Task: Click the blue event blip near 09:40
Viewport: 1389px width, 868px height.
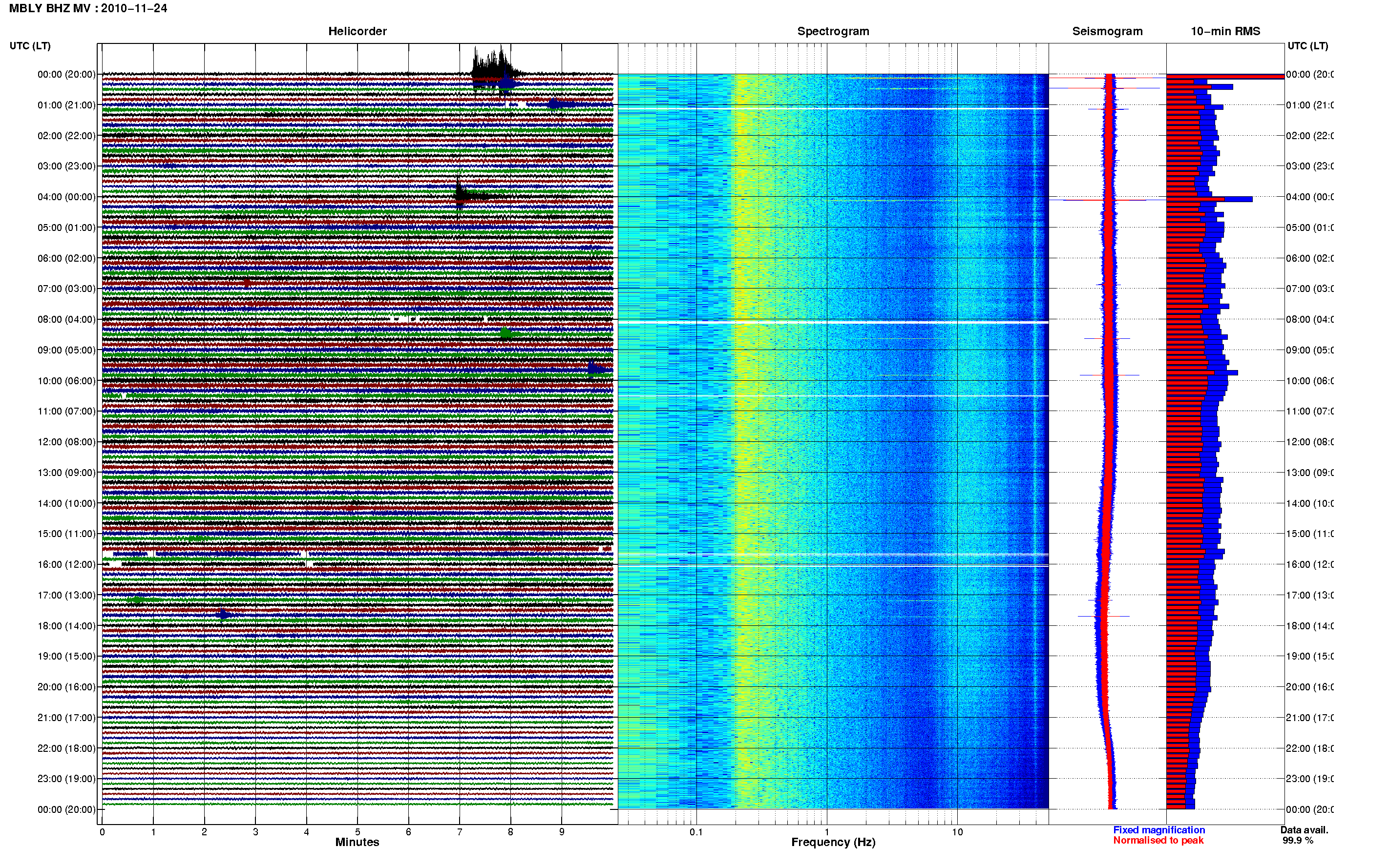Action: pyautogui.click(x=595, y=369)
